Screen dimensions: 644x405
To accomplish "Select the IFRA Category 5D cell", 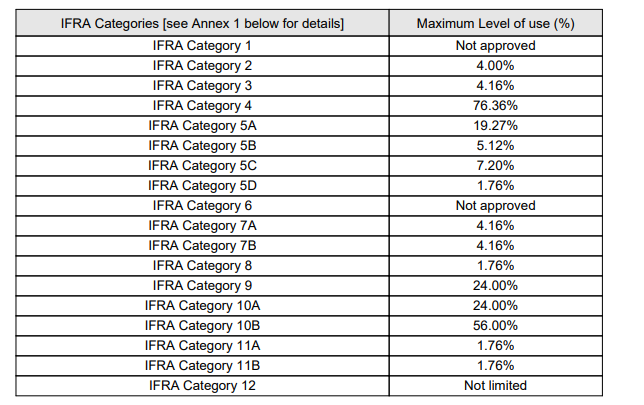I will coord(202,185).
